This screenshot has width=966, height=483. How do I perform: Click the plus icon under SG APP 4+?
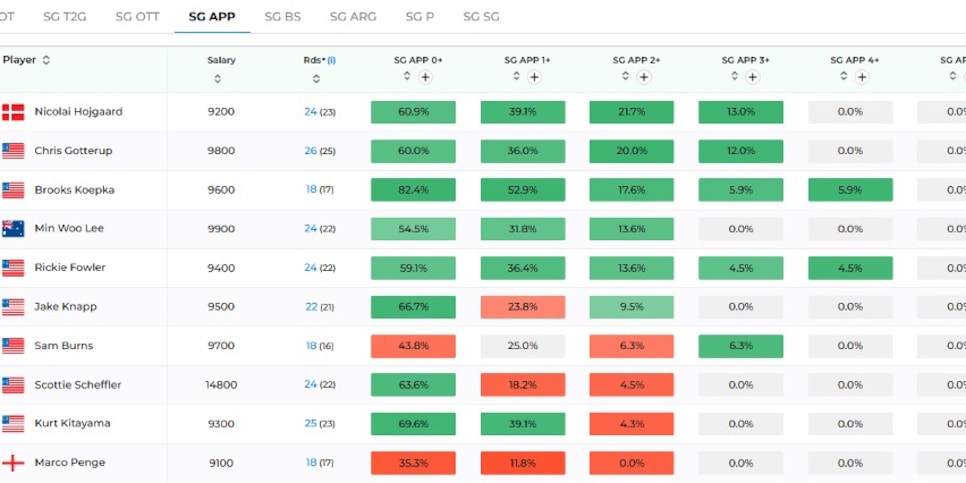click(862, 77)
